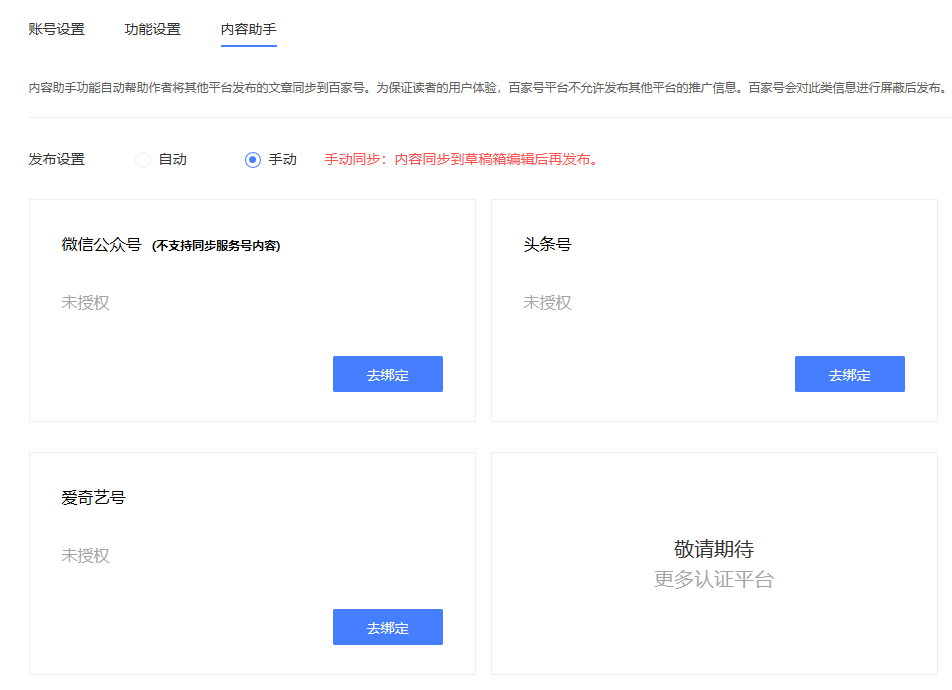Viewport: 952px width, 690px height.
Task: Bind the 爱奇艺号 account via 去绑定
Action: (387, 627)
